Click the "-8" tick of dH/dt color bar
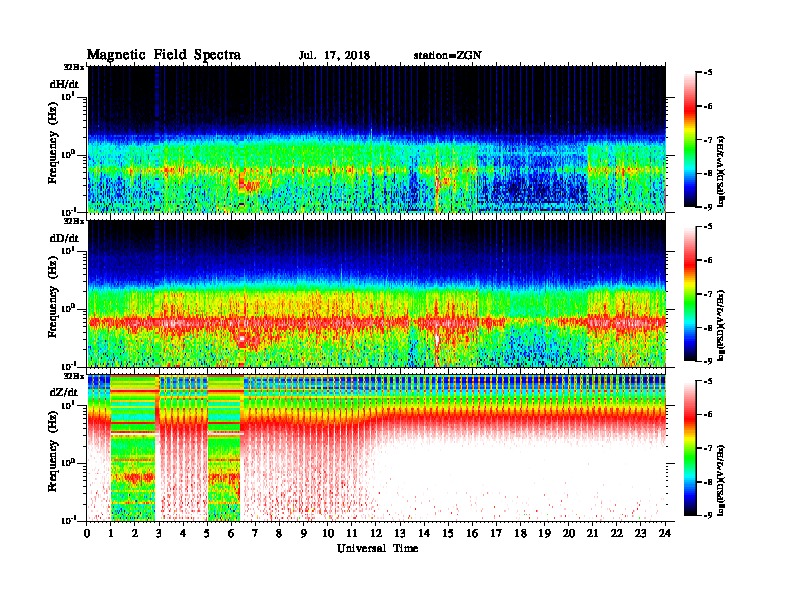Screen dimensions: 792x612 click(708, 173)
